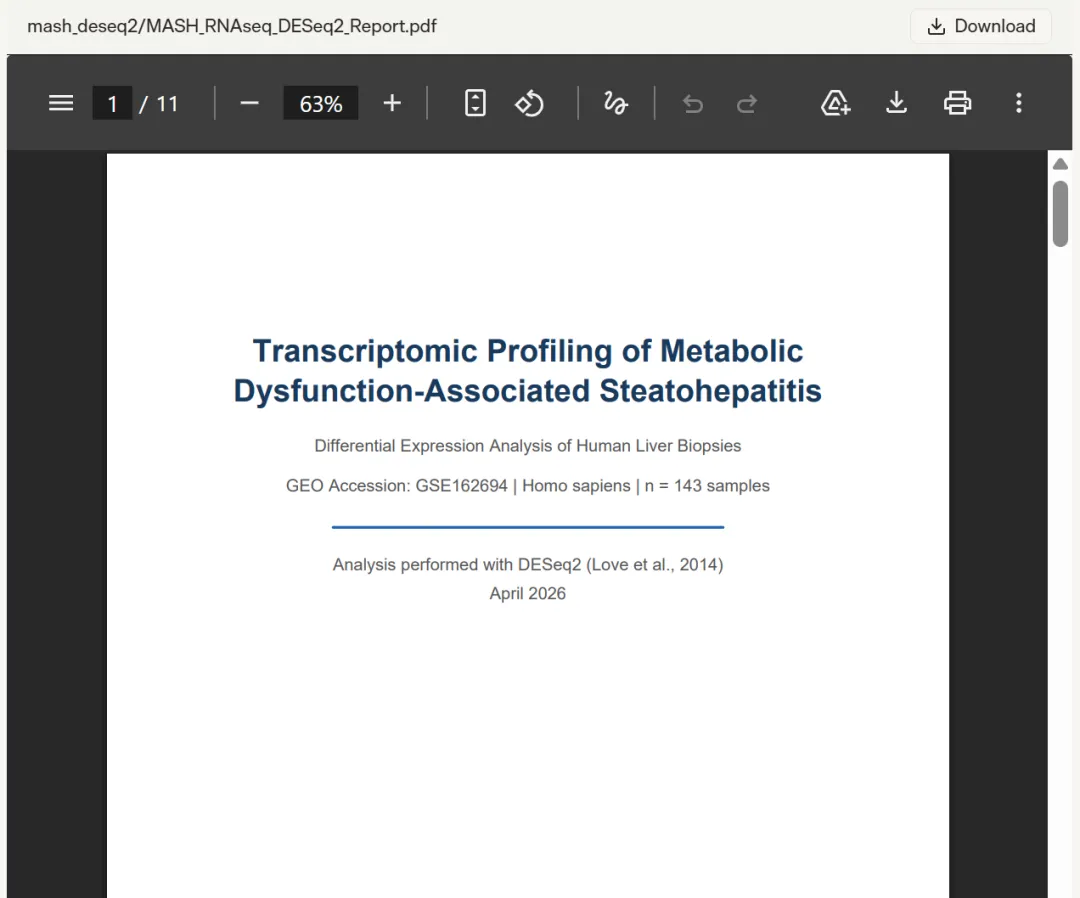Save the PDF to Google Drive icon

coord(835,103)
